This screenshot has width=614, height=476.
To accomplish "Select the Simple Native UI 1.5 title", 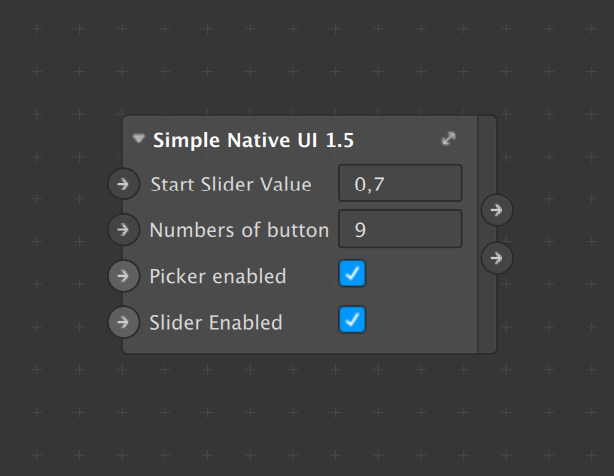I will point(253,141).
